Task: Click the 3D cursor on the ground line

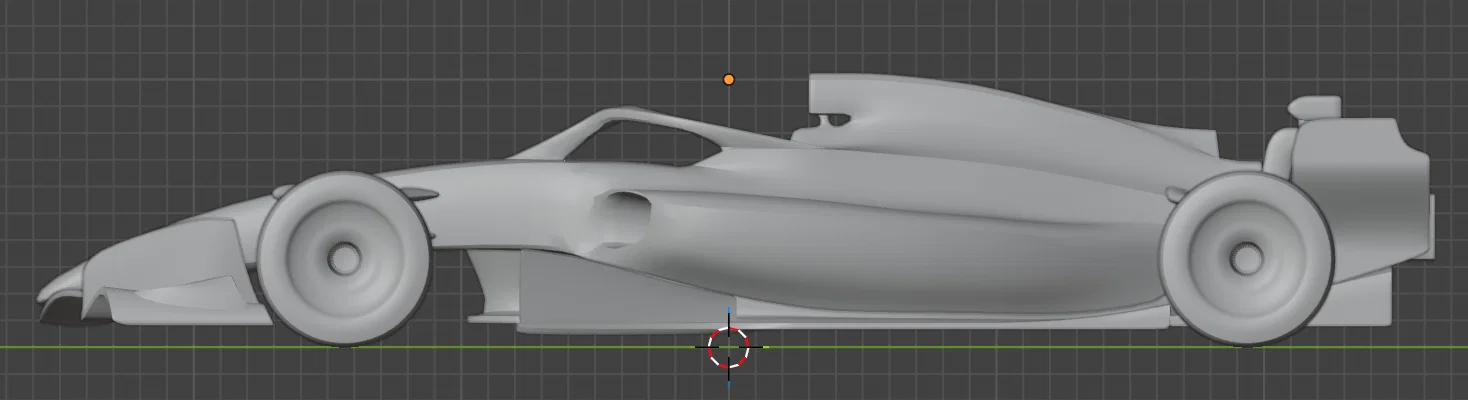Action: click(x=729, y=347)
